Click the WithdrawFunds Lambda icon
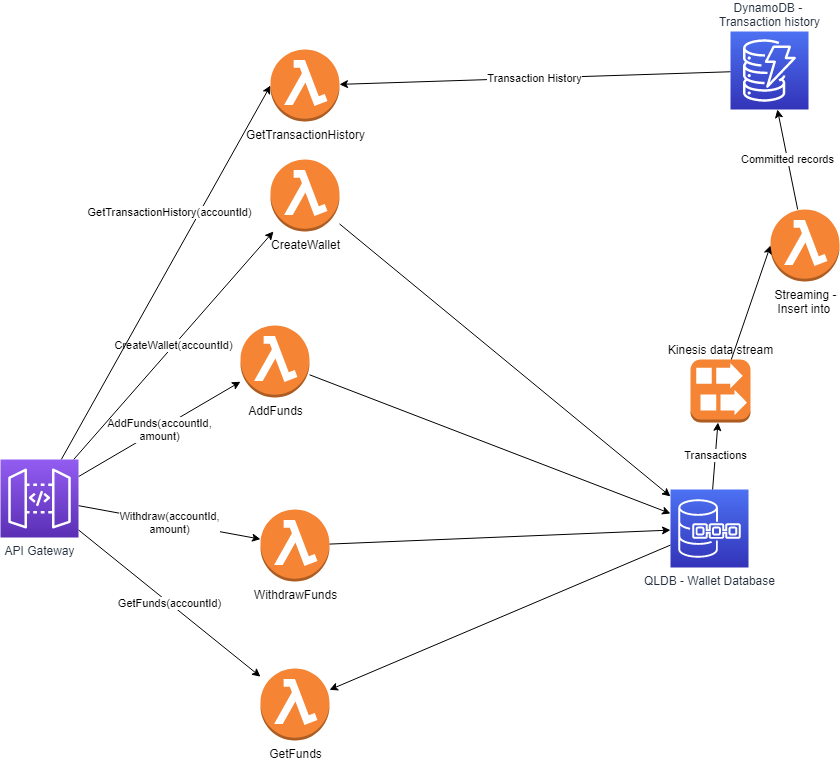840x761 pixels. pos(294,544)
